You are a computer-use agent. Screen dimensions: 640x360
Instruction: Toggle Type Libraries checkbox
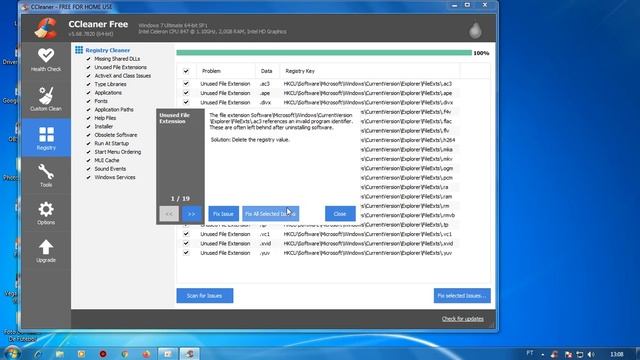click(x=89, y=84)
